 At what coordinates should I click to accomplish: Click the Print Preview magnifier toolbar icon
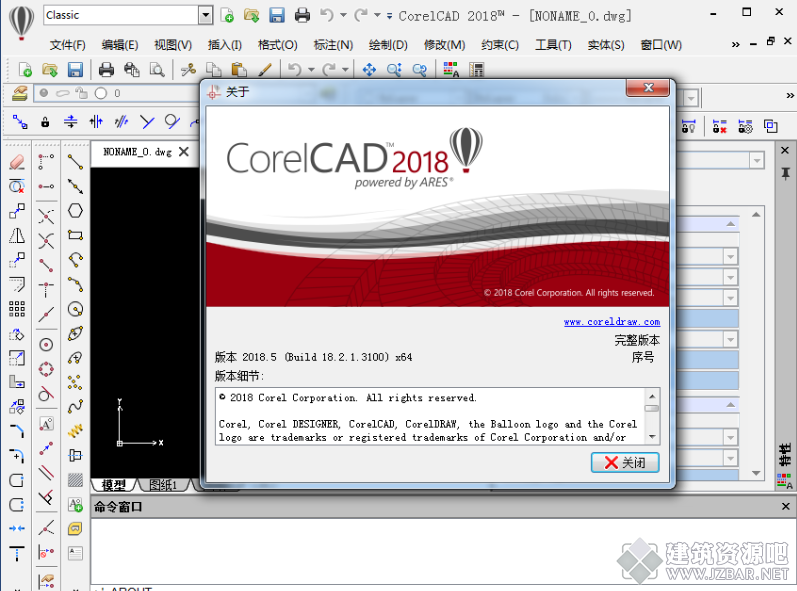157,69
